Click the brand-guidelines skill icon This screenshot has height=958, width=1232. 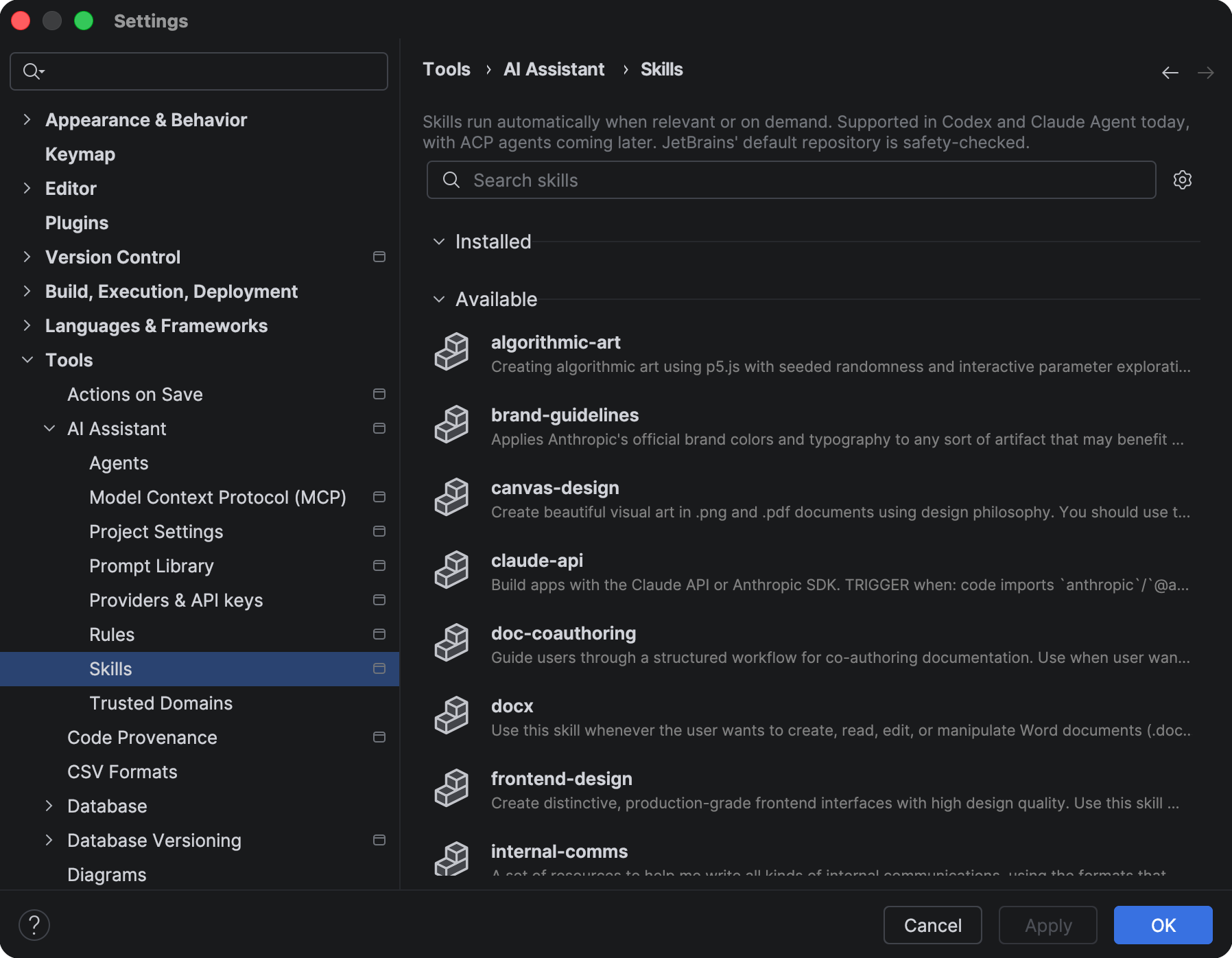pos(451,424)
